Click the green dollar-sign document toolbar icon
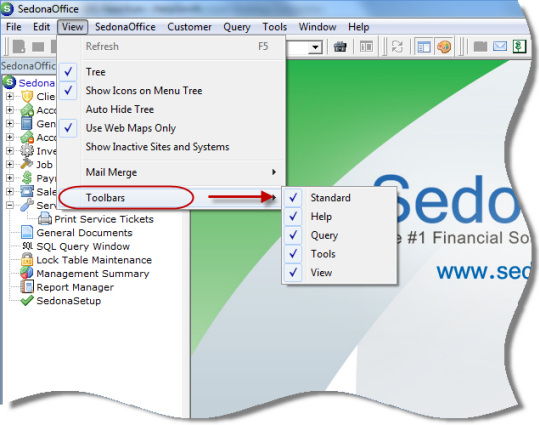Viewport: 539px width, 425px height. click(x=519, y=46)
